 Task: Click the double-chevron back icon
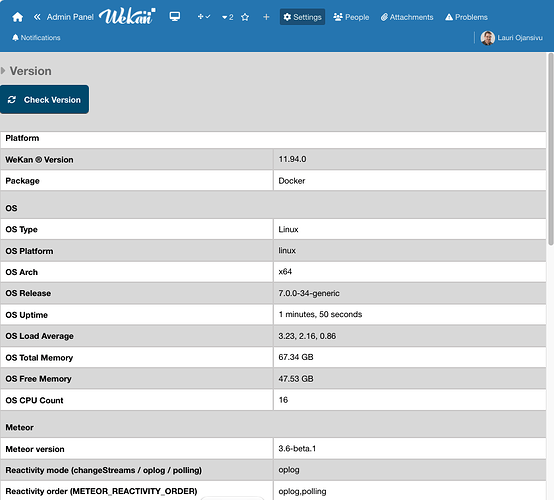[x=37, y=17]
